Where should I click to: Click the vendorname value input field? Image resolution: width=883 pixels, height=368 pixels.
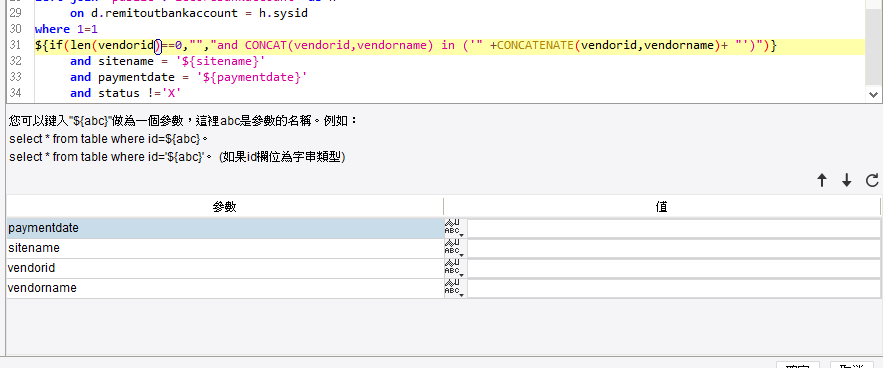coord(674,288)
